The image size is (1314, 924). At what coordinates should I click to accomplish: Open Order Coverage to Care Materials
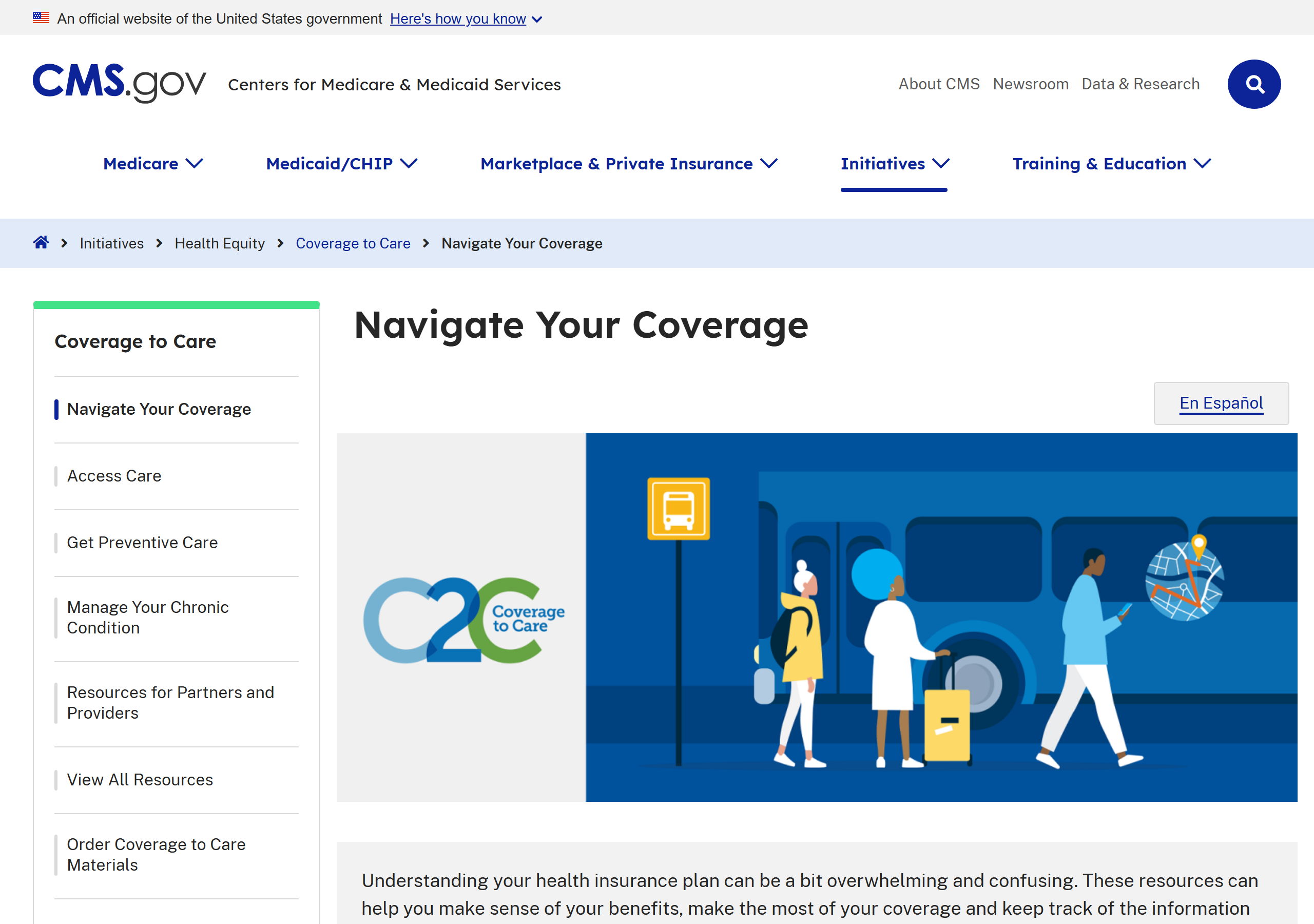click(156, 855)
